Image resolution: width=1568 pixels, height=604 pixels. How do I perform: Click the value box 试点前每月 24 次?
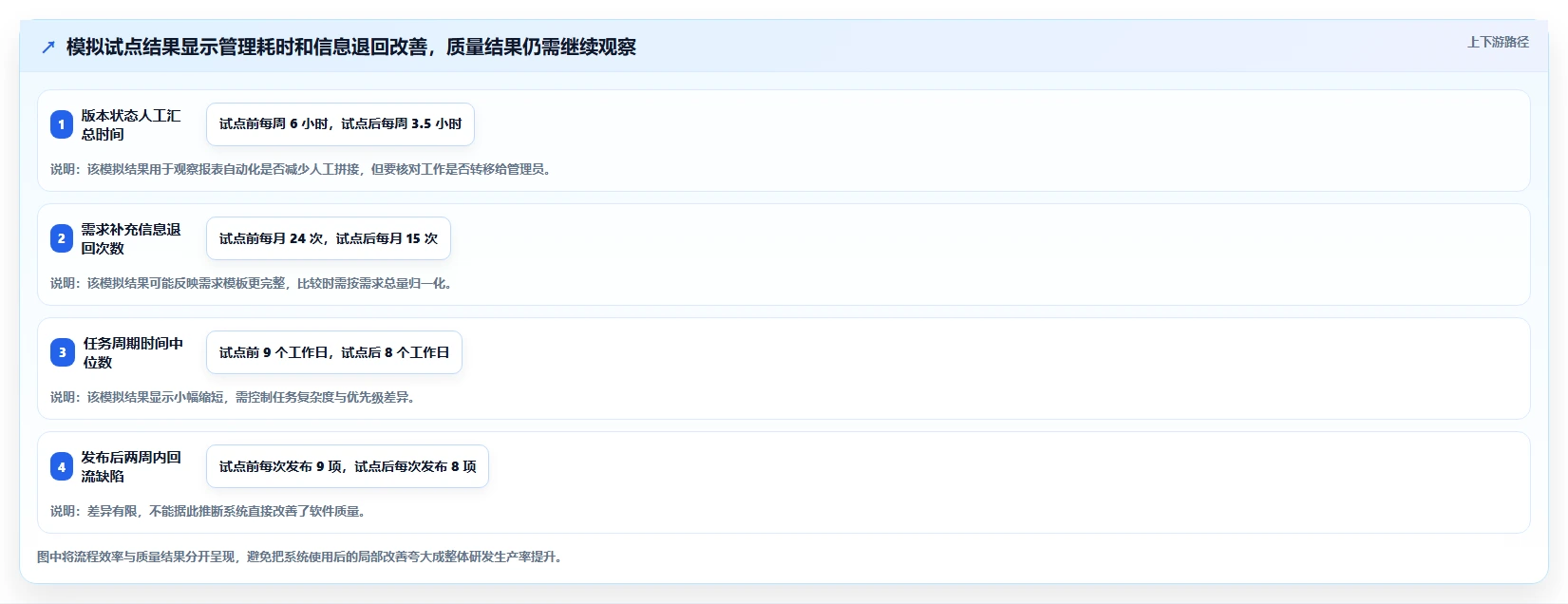(329, 238)
